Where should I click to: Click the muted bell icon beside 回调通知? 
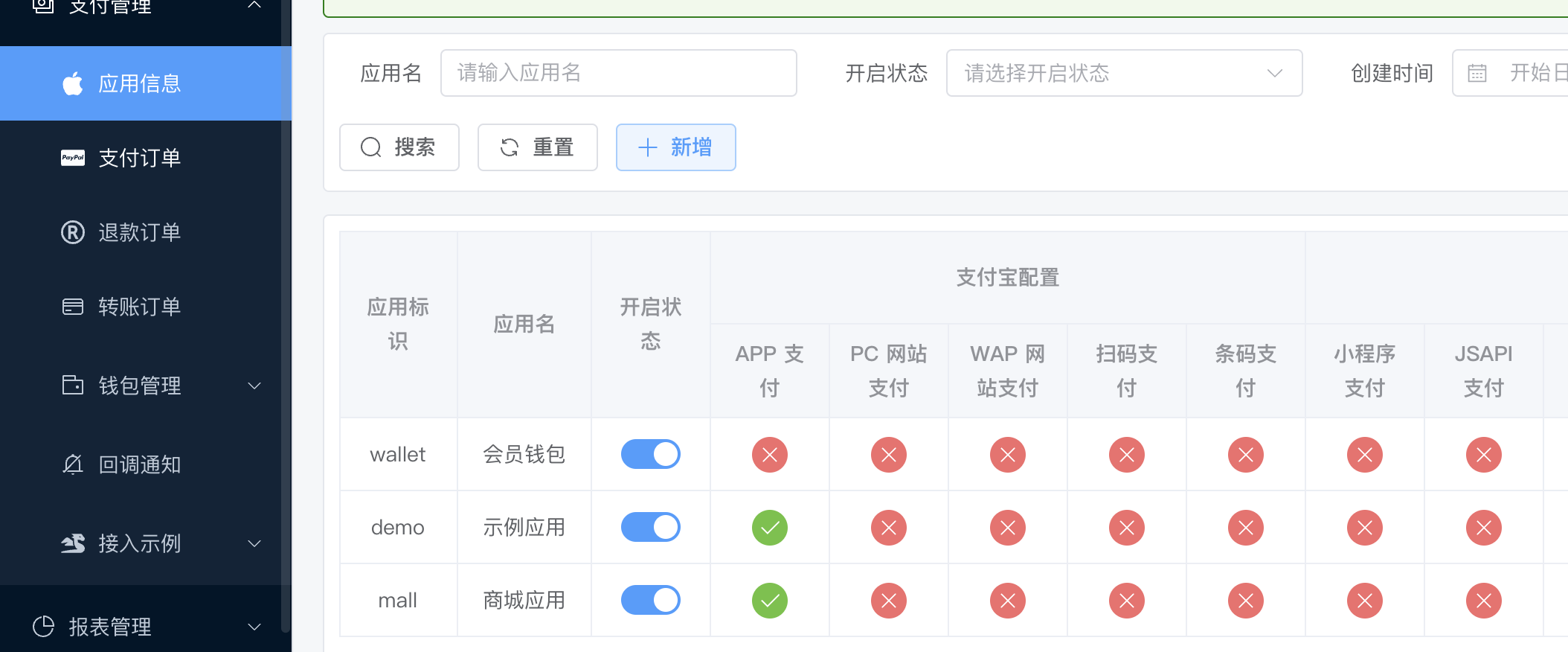click(73, 464)
